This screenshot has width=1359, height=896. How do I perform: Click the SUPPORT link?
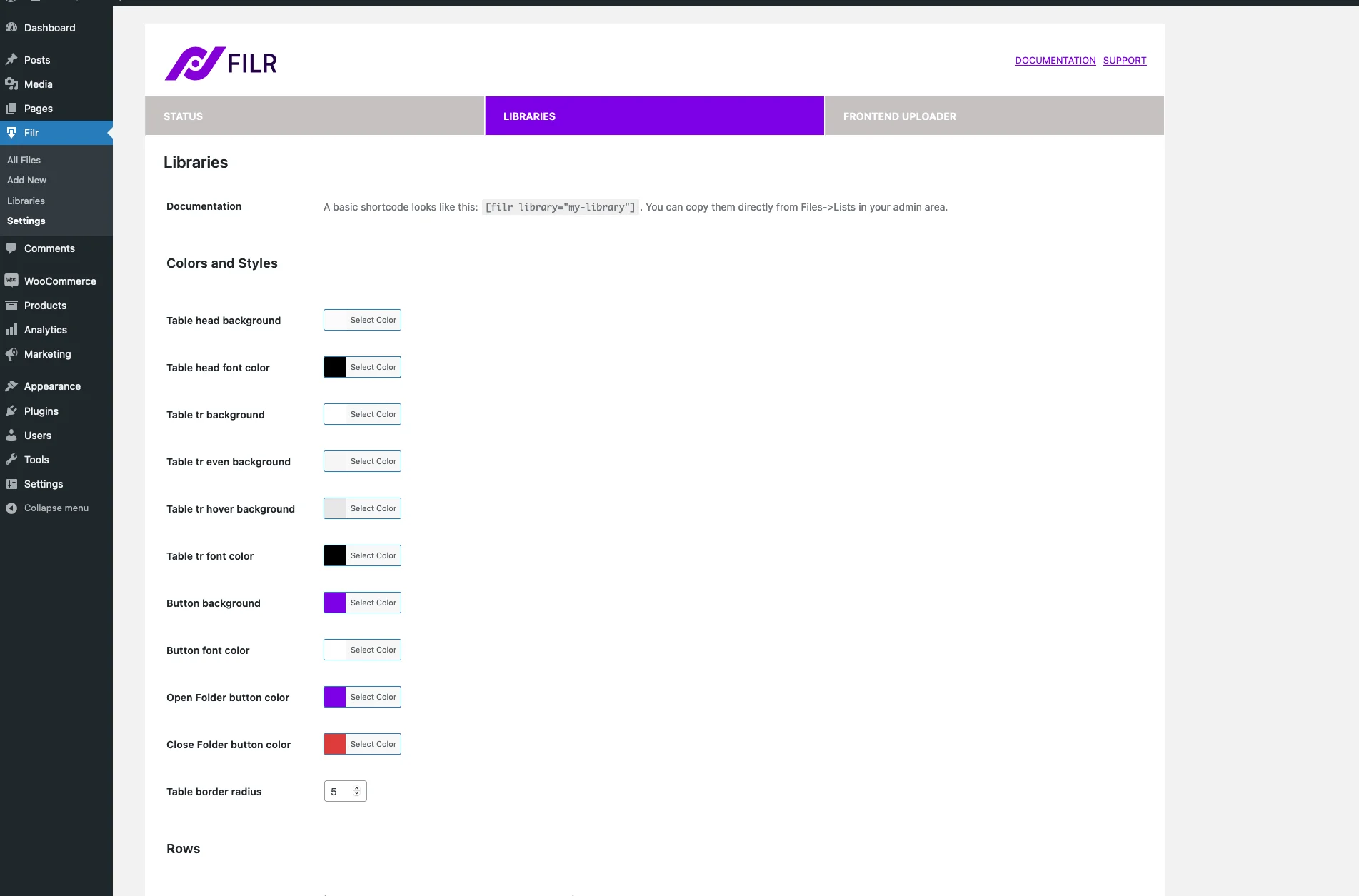click(1124, 60)
